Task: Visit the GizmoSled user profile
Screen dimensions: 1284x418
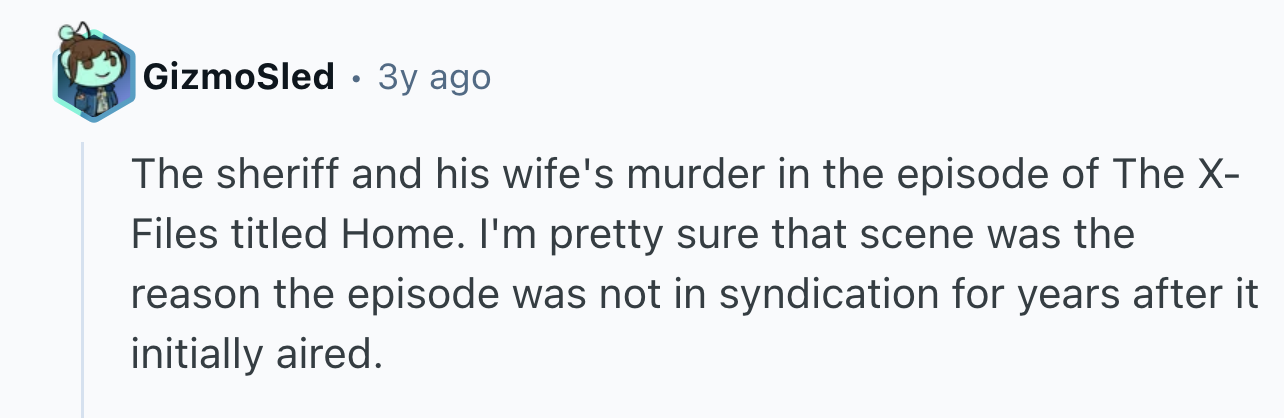Action: 238,77
